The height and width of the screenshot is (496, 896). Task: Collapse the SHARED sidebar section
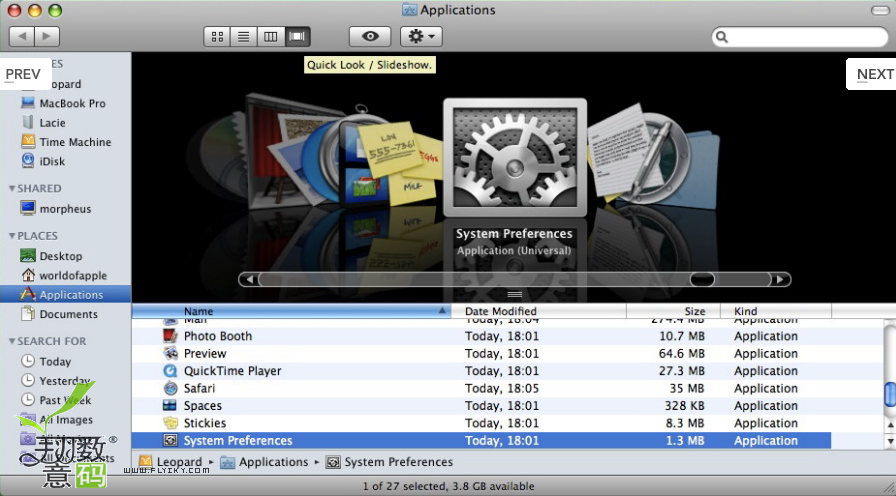[x=11, y=189]
